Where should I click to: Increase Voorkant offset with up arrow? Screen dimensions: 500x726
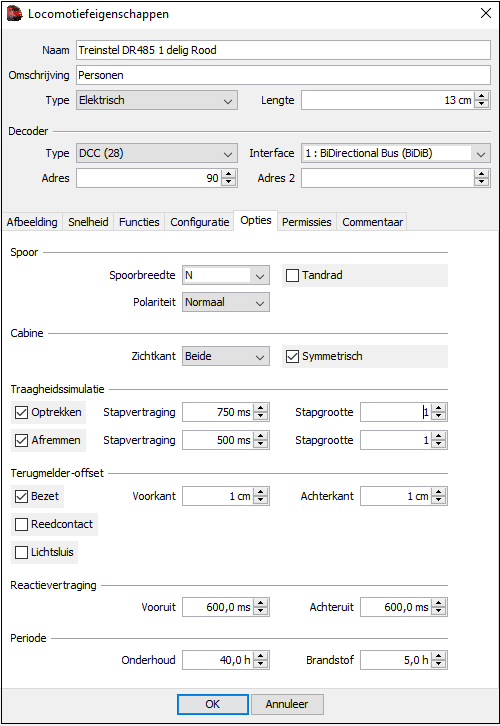coord(261,492)
